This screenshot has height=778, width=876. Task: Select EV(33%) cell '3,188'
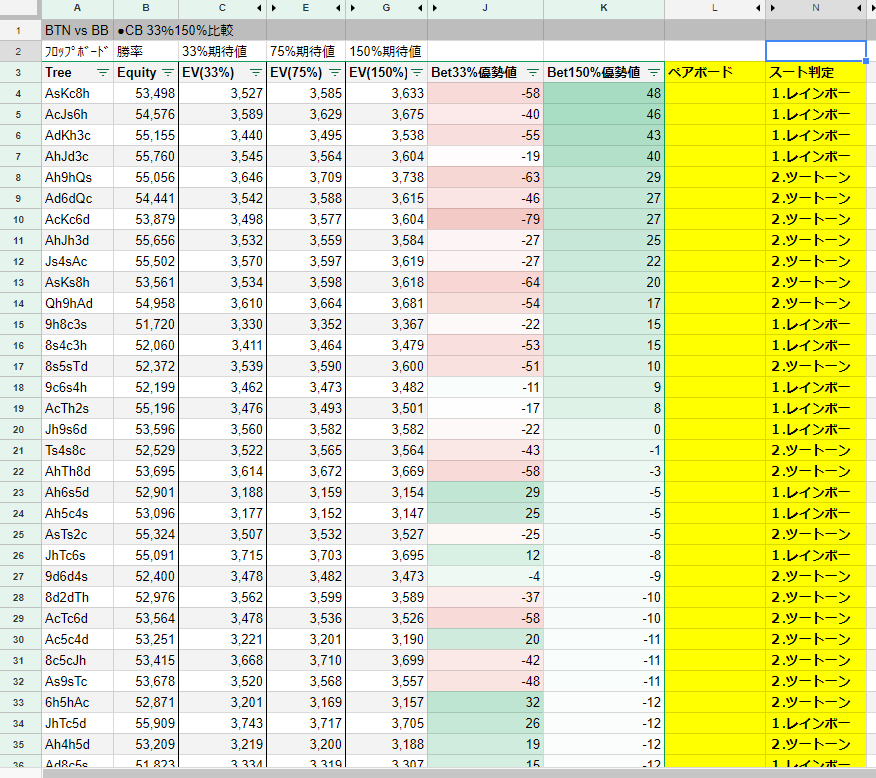point(222,493)
